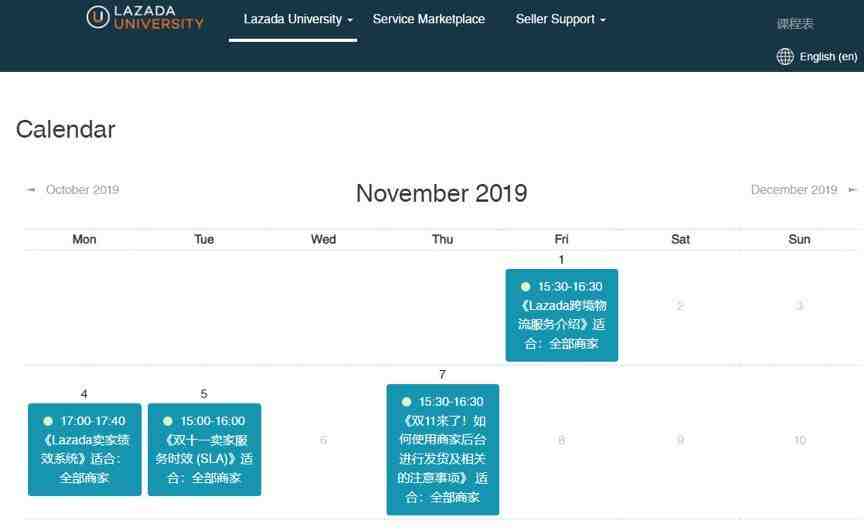Select day 6 in the calendar
This screenshot has width=864, height=529.
[x=323, y=440]
